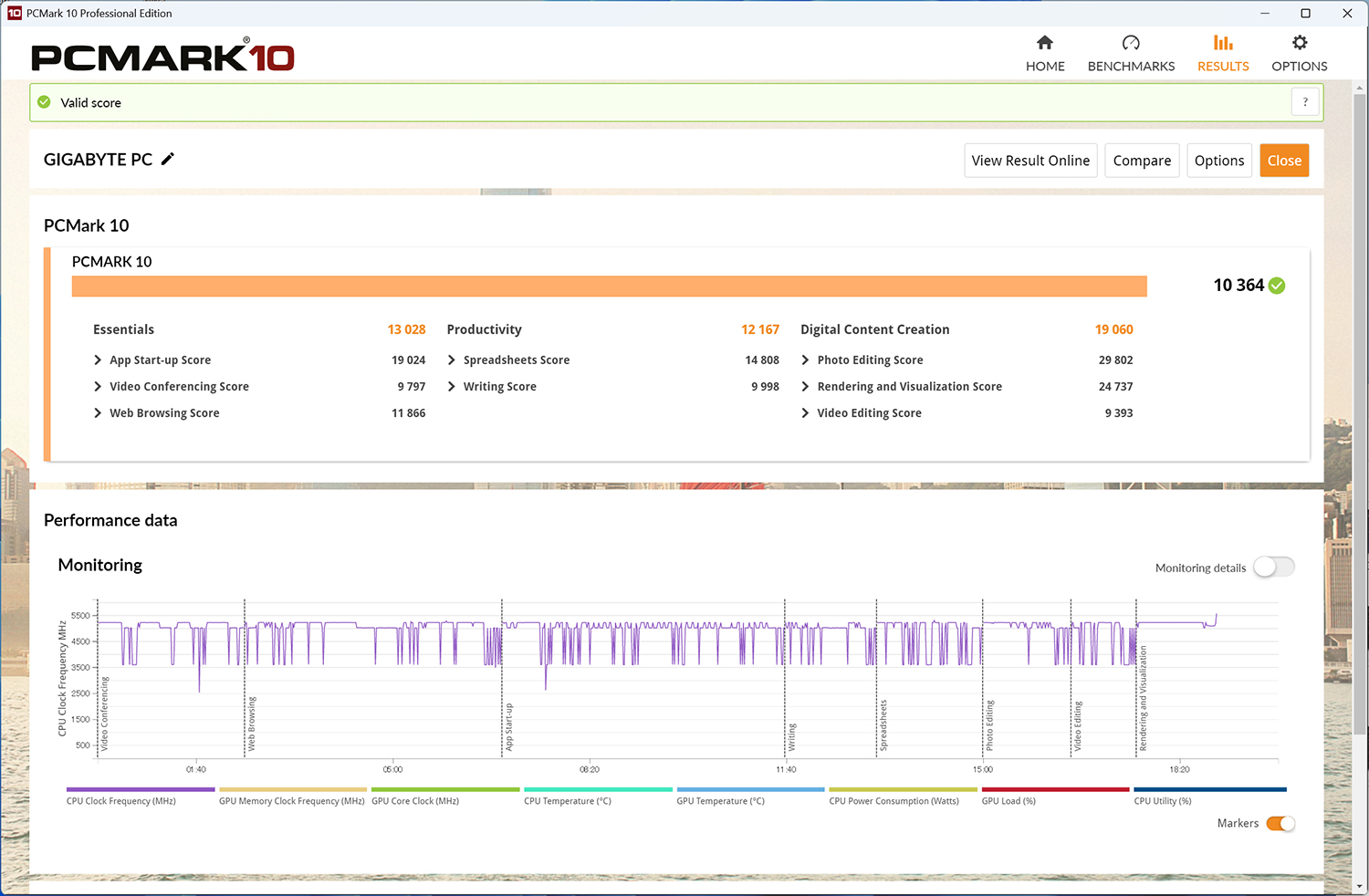Click the Compare button
The height and width of the screenshot is (896, 1369).
point(1142,161)
